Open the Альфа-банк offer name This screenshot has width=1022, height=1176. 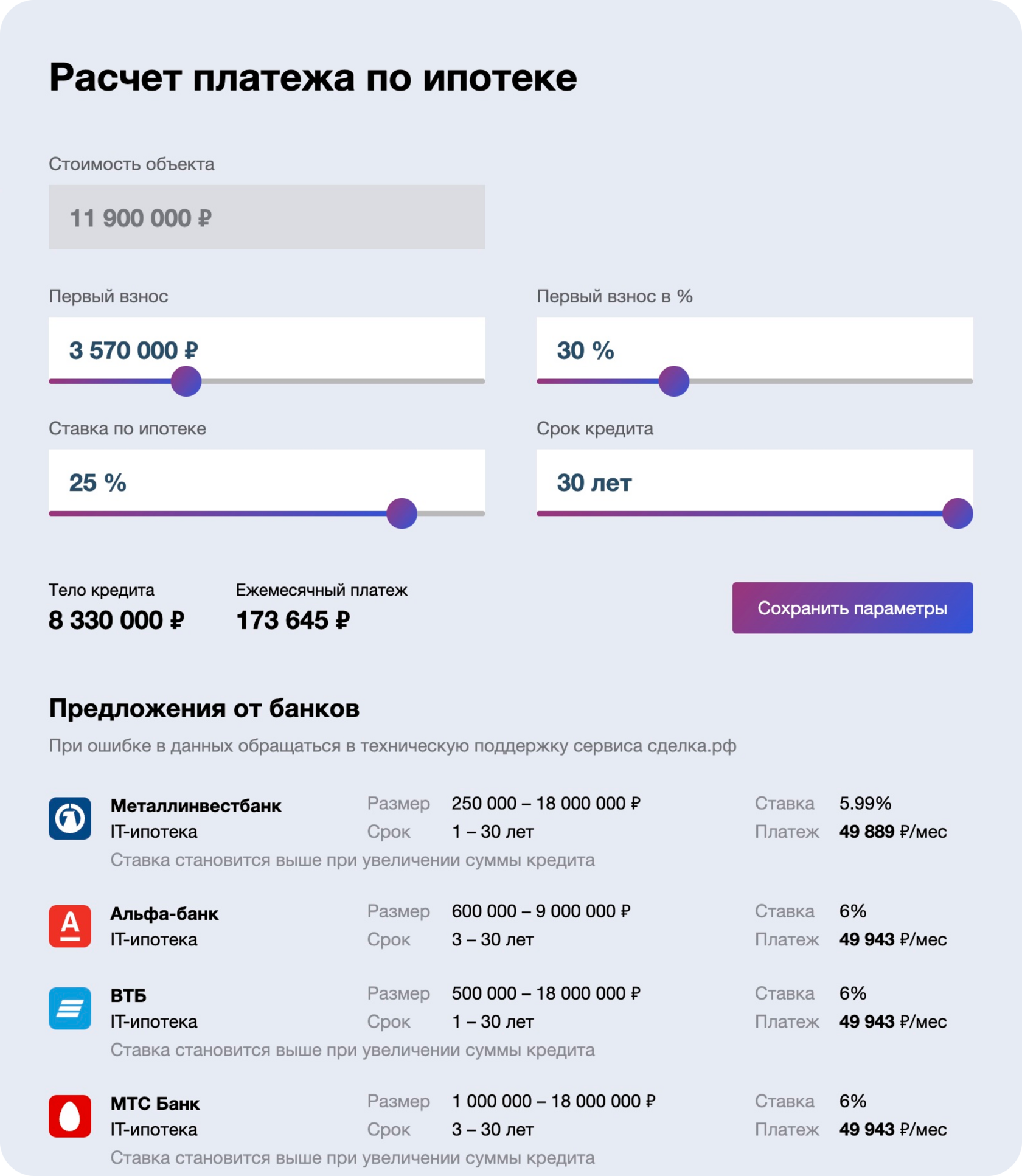[164, 913]
